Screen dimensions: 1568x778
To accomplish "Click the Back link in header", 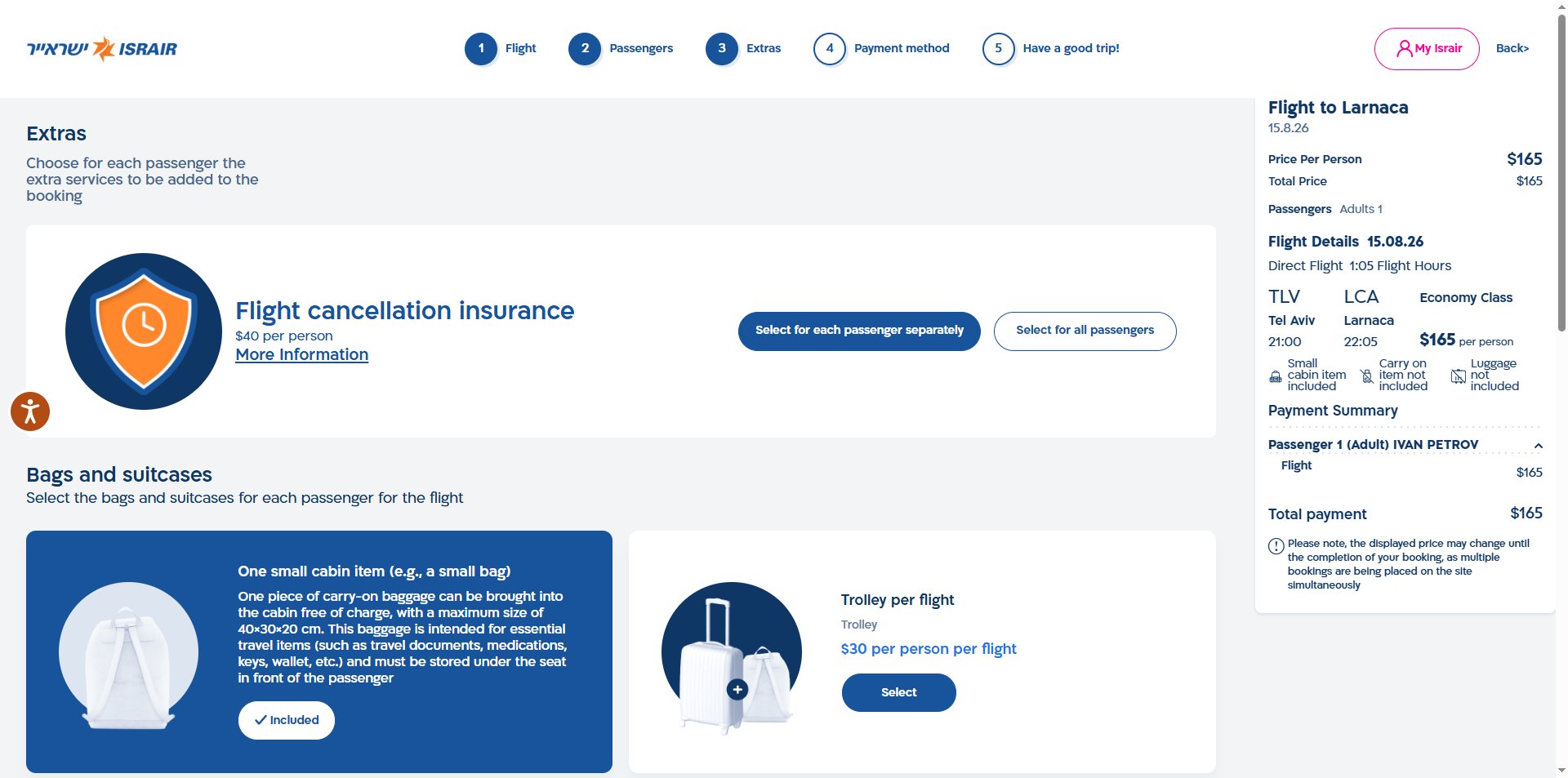I will (x=1512, y=49).
